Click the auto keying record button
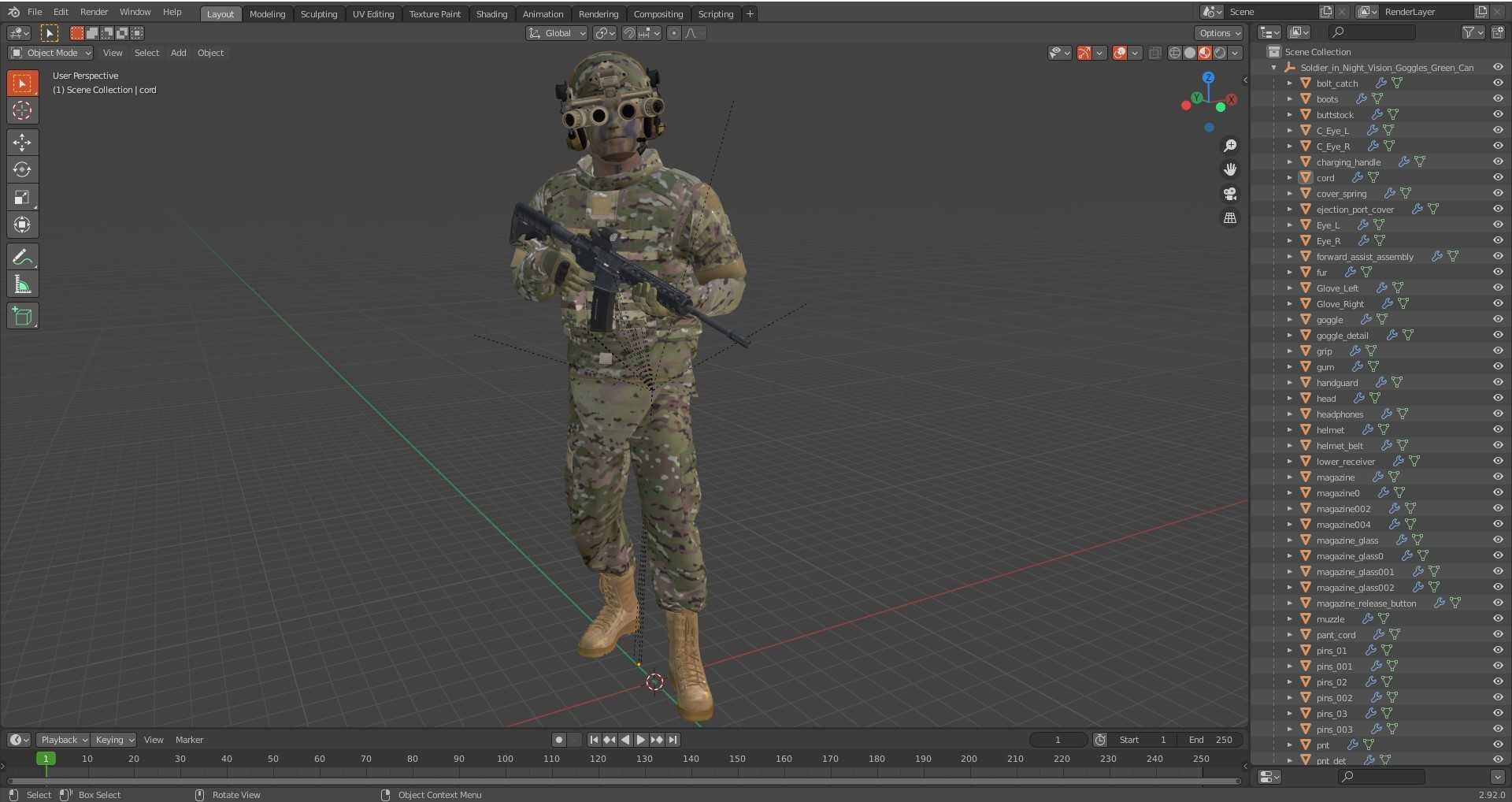 coord(559,740)
